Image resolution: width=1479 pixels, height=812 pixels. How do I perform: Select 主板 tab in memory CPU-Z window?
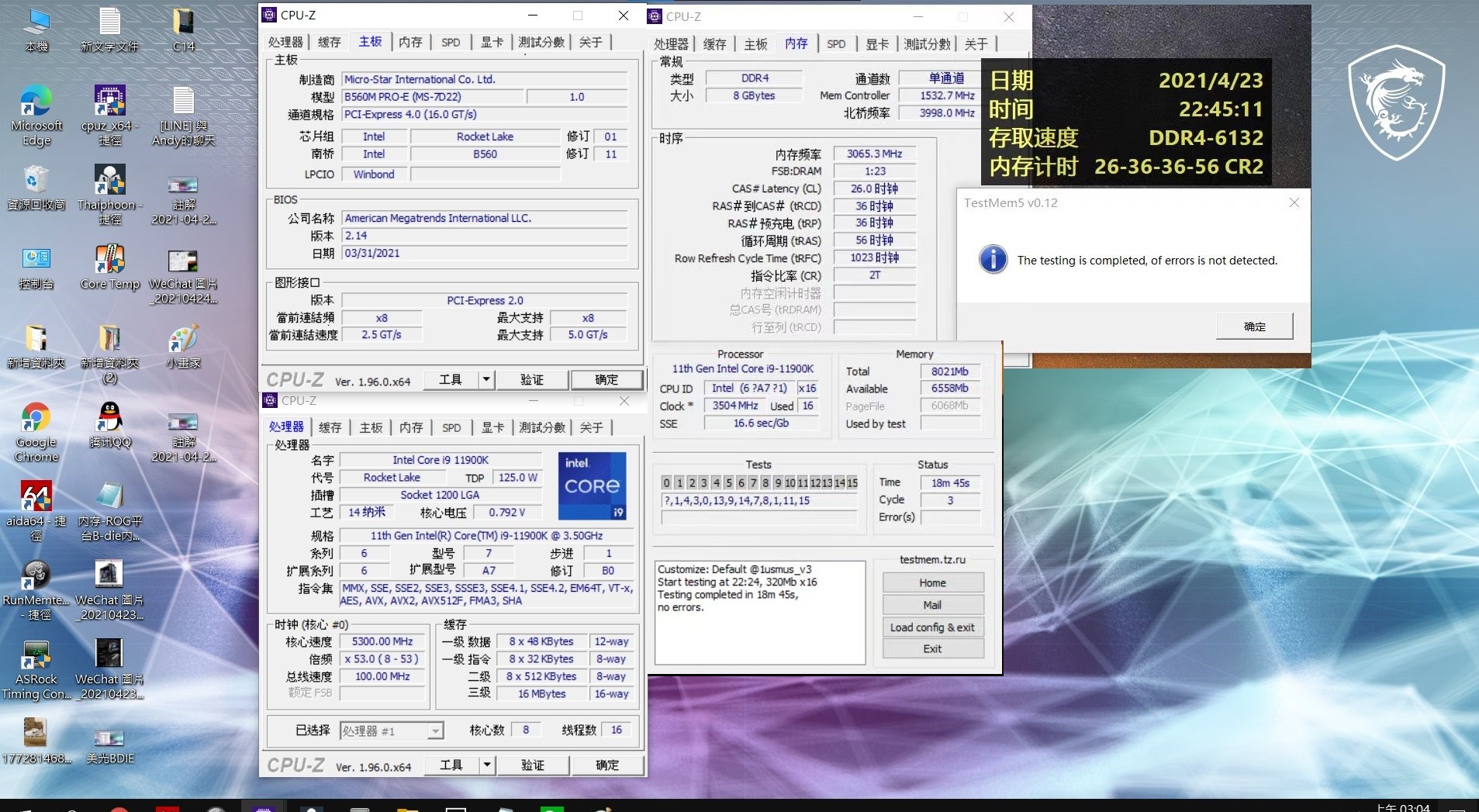(755, 44)
